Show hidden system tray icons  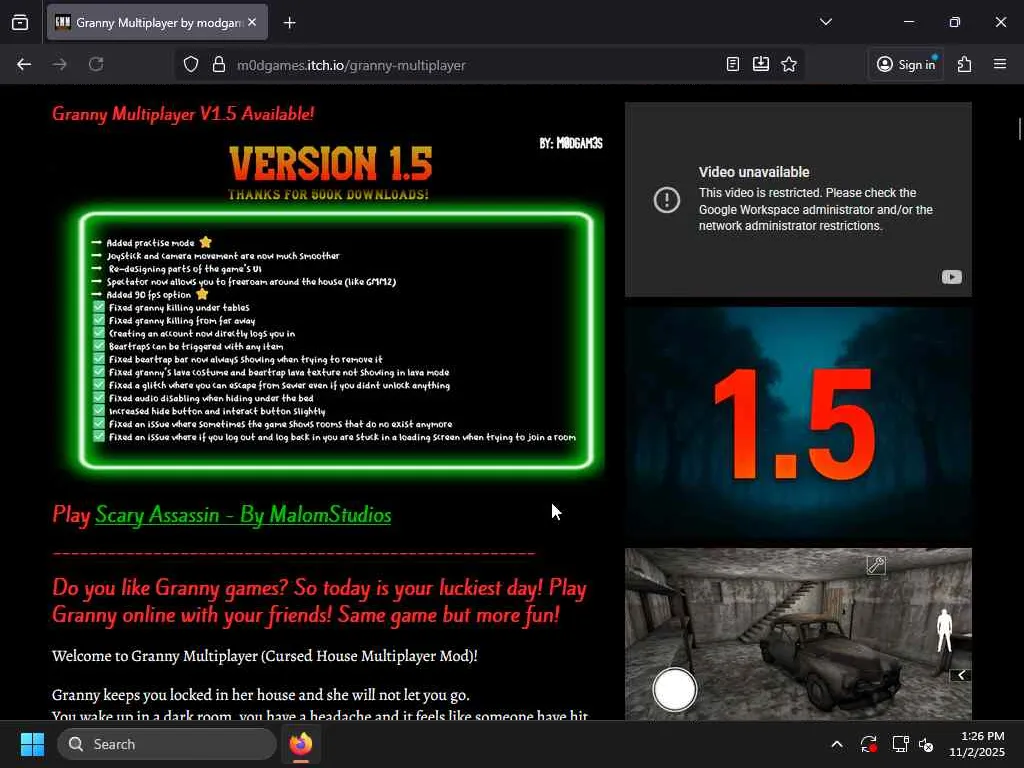(x=837, y=744)
